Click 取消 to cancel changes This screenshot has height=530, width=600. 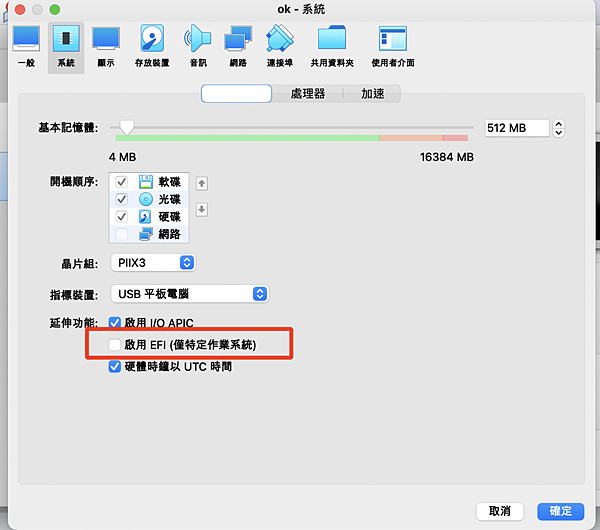coord(500,511)
